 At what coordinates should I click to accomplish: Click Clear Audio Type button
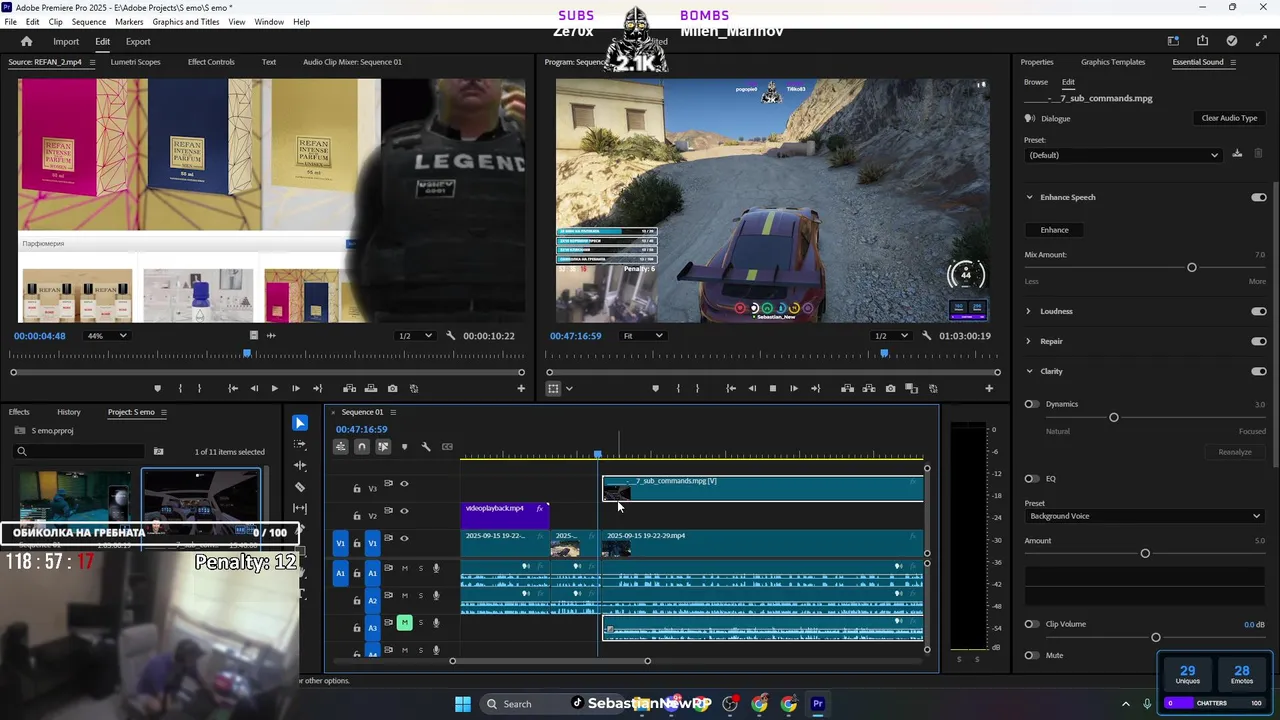1229,118
